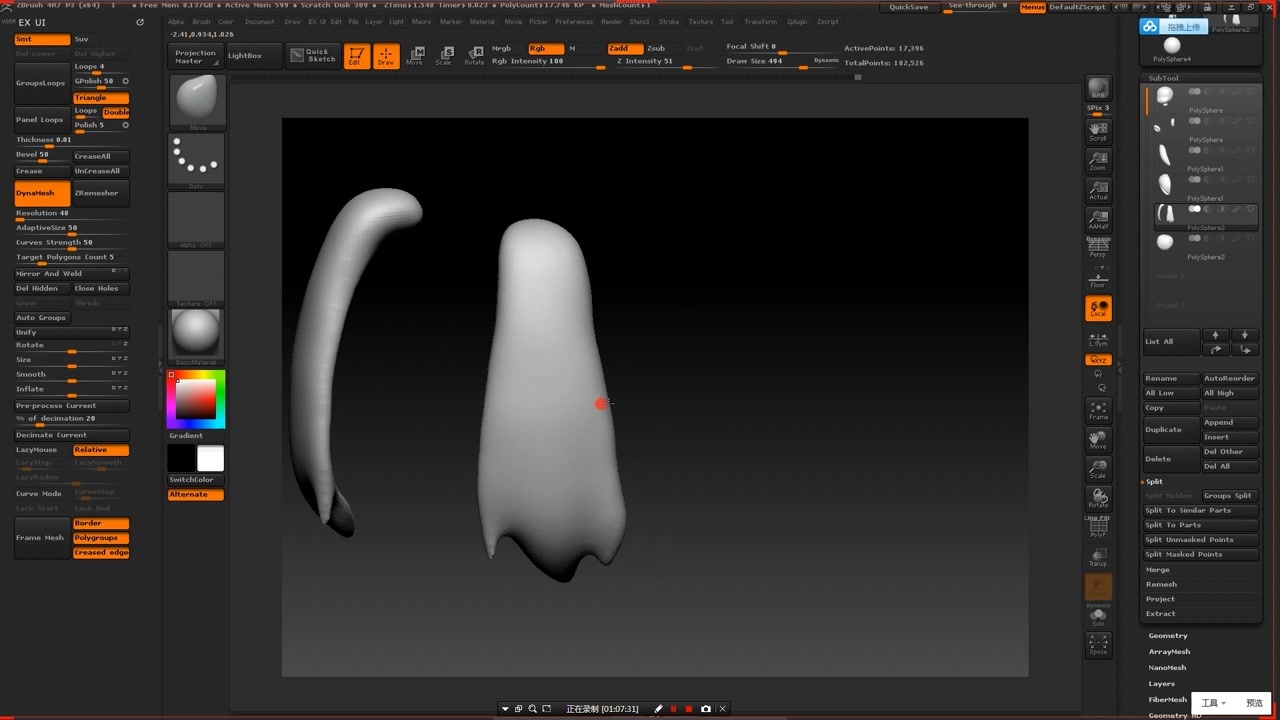Select the Rotate transform tool in top shelf
The height and width of the screenshot is (720, 1280).
474,56
